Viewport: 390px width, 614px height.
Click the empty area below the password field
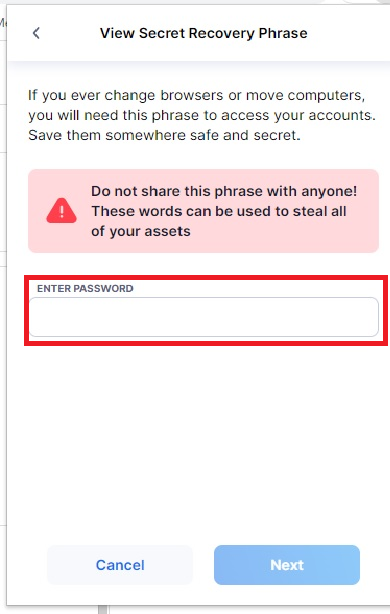[x=204, y=439]
